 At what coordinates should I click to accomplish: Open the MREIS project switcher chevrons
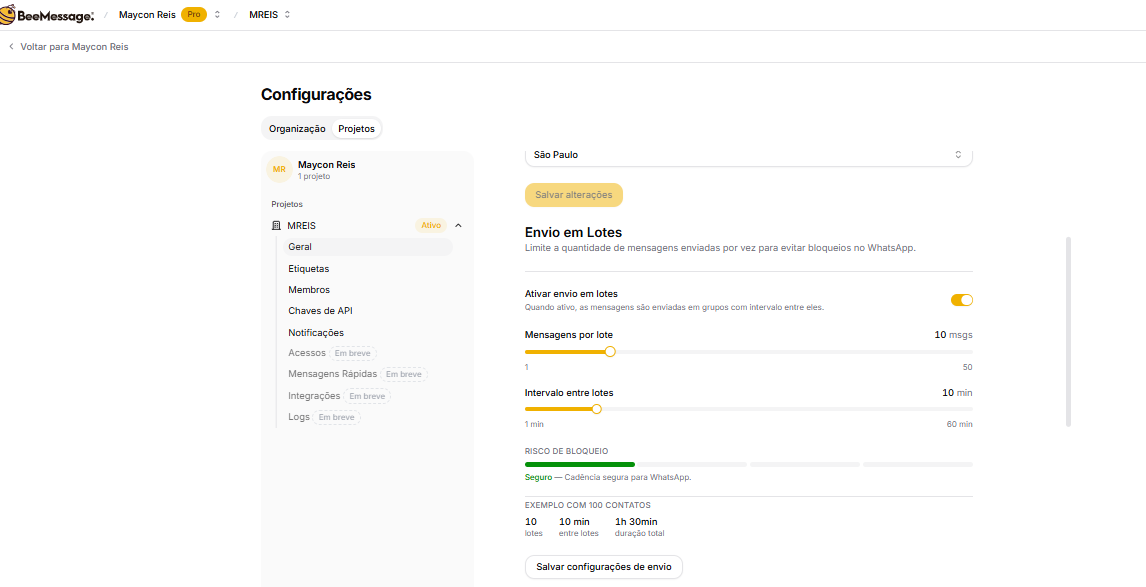(287, 15)
